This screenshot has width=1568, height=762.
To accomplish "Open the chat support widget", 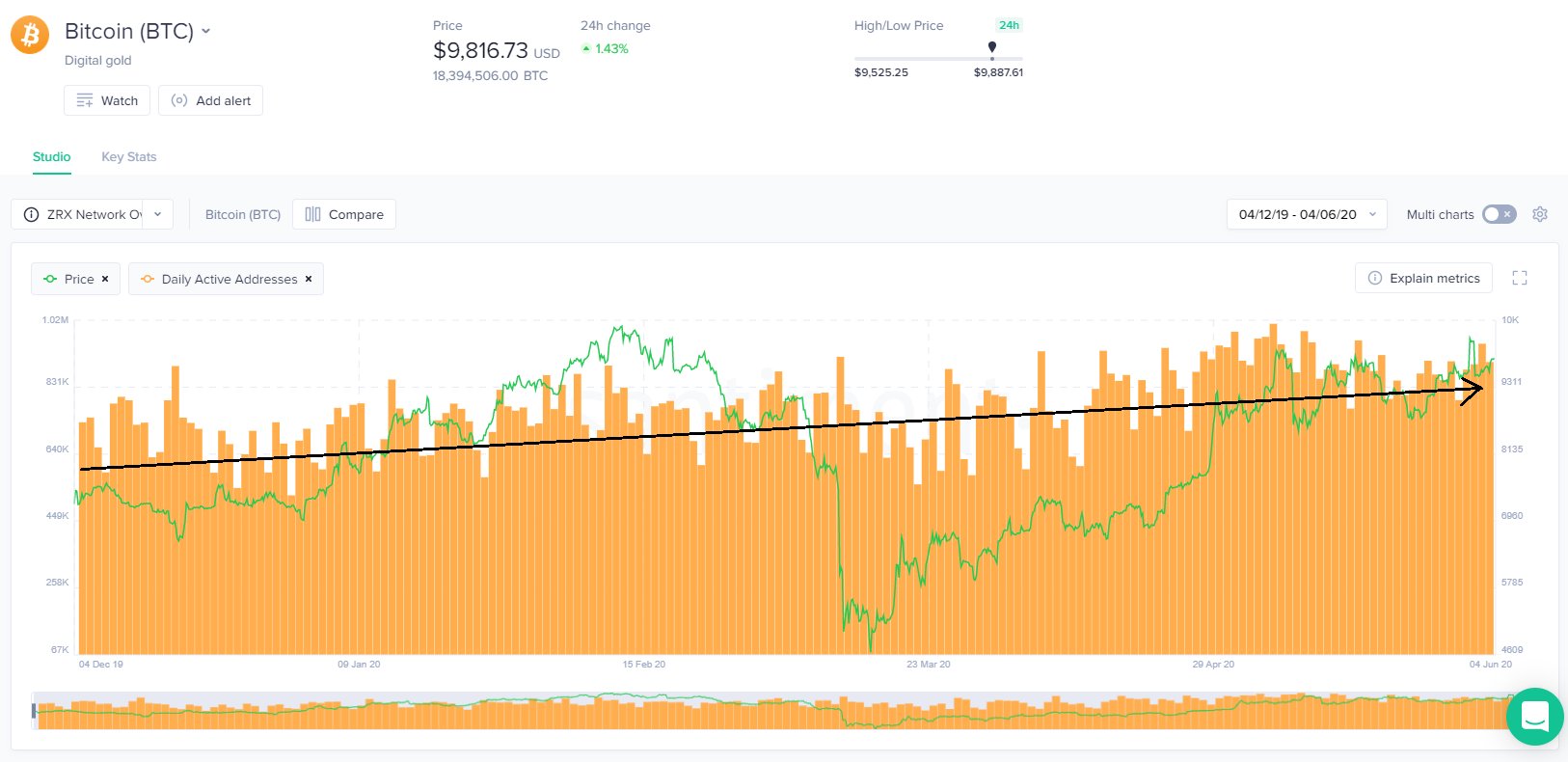I will (1534, 717).
